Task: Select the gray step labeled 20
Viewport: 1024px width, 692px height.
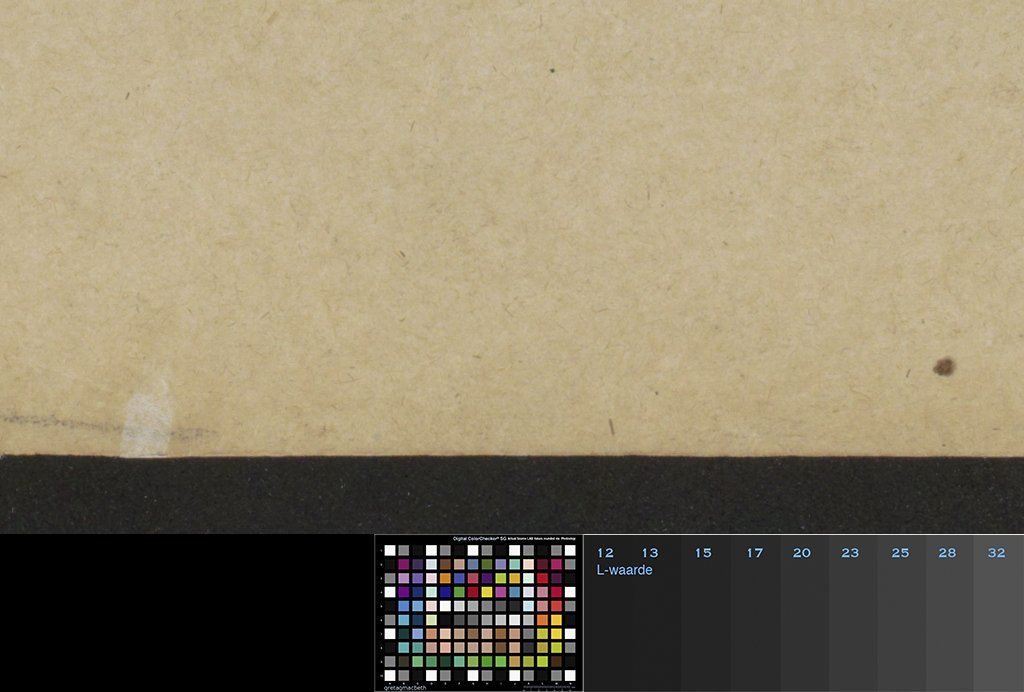Action: (x=802, y=620)
